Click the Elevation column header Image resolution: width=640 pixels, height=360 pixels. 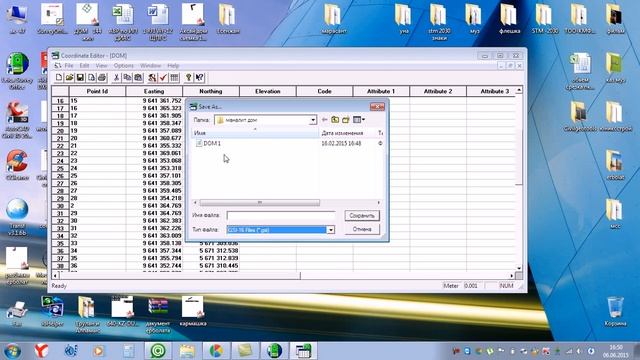(x=268, y=91)
